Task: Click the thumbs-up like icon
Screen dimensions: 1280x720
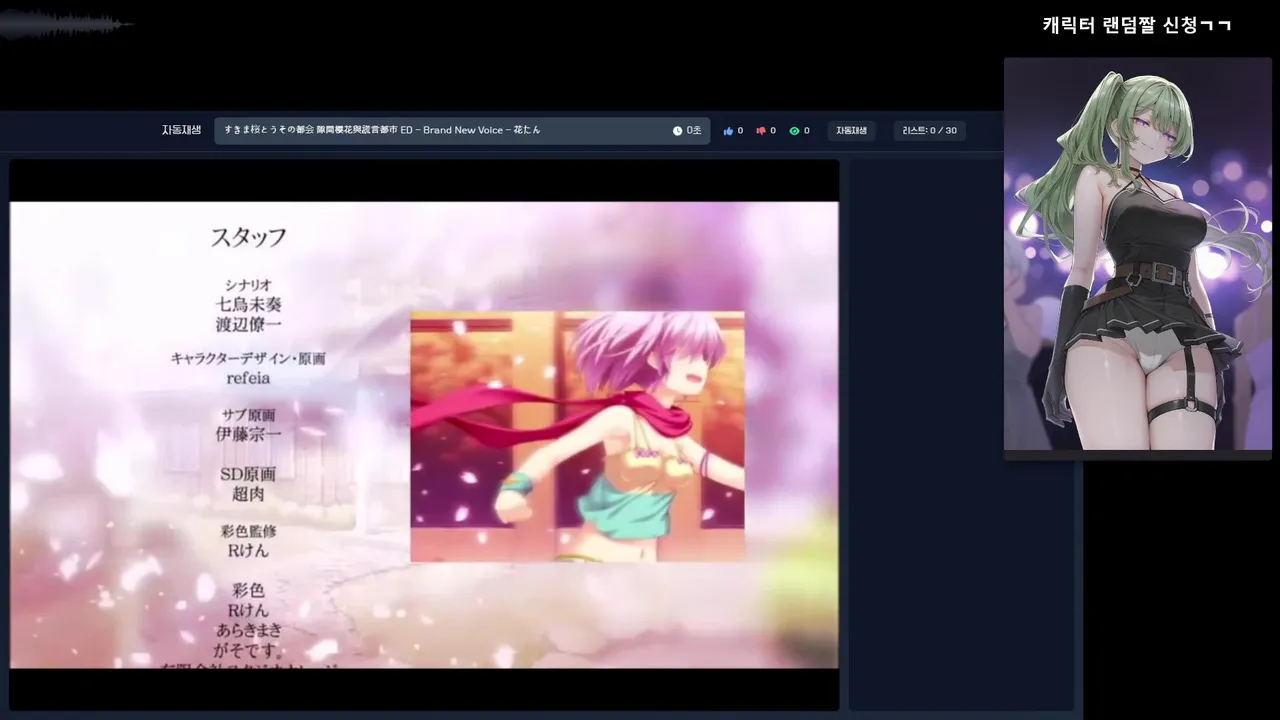Action: pos(728,131)
